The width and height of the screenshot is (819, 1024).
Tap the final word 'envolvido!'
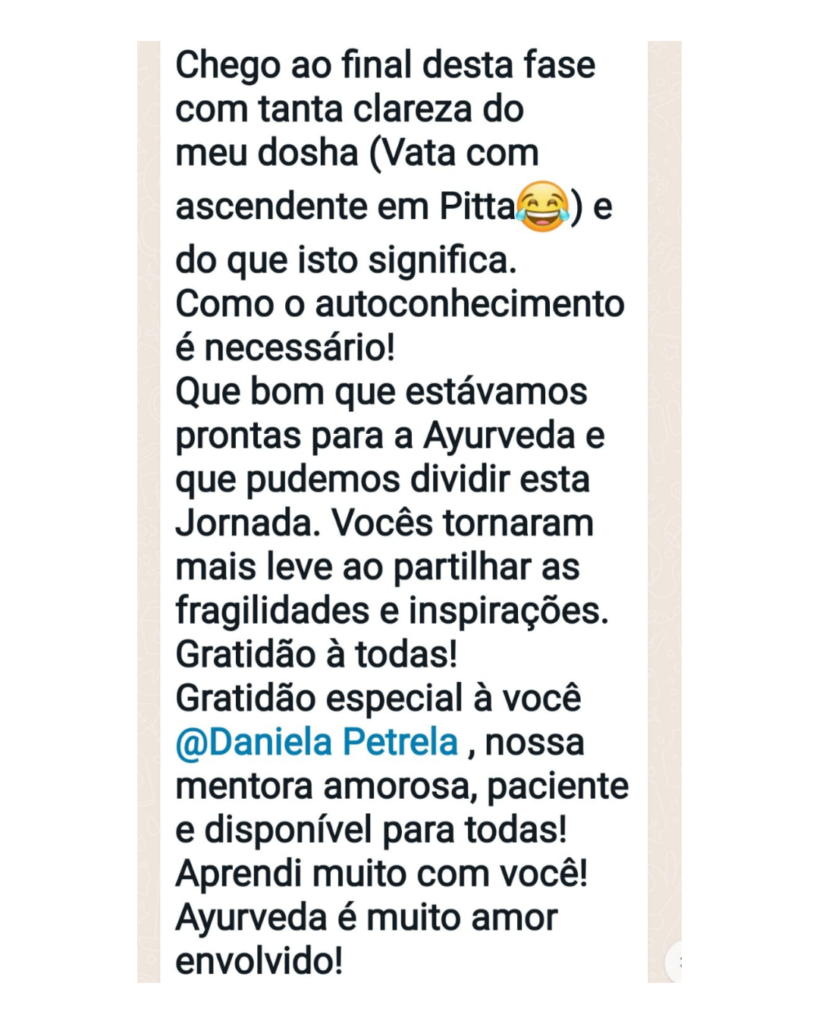click(x=259, y=961)
